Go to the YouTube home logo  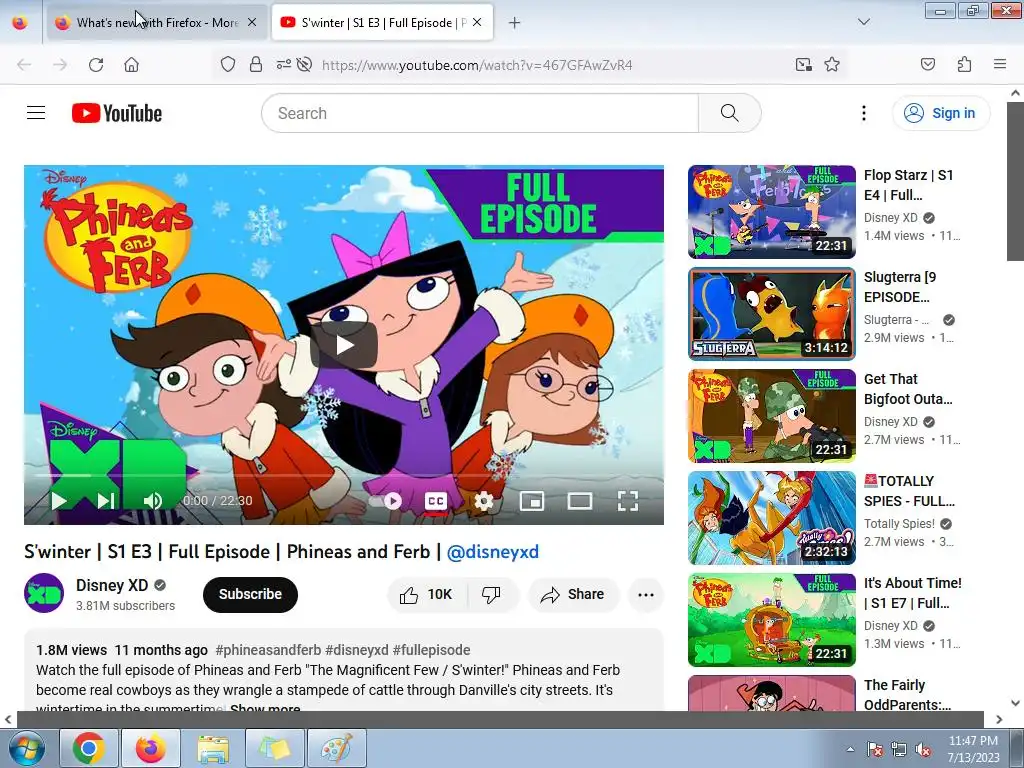coord(117,113)
